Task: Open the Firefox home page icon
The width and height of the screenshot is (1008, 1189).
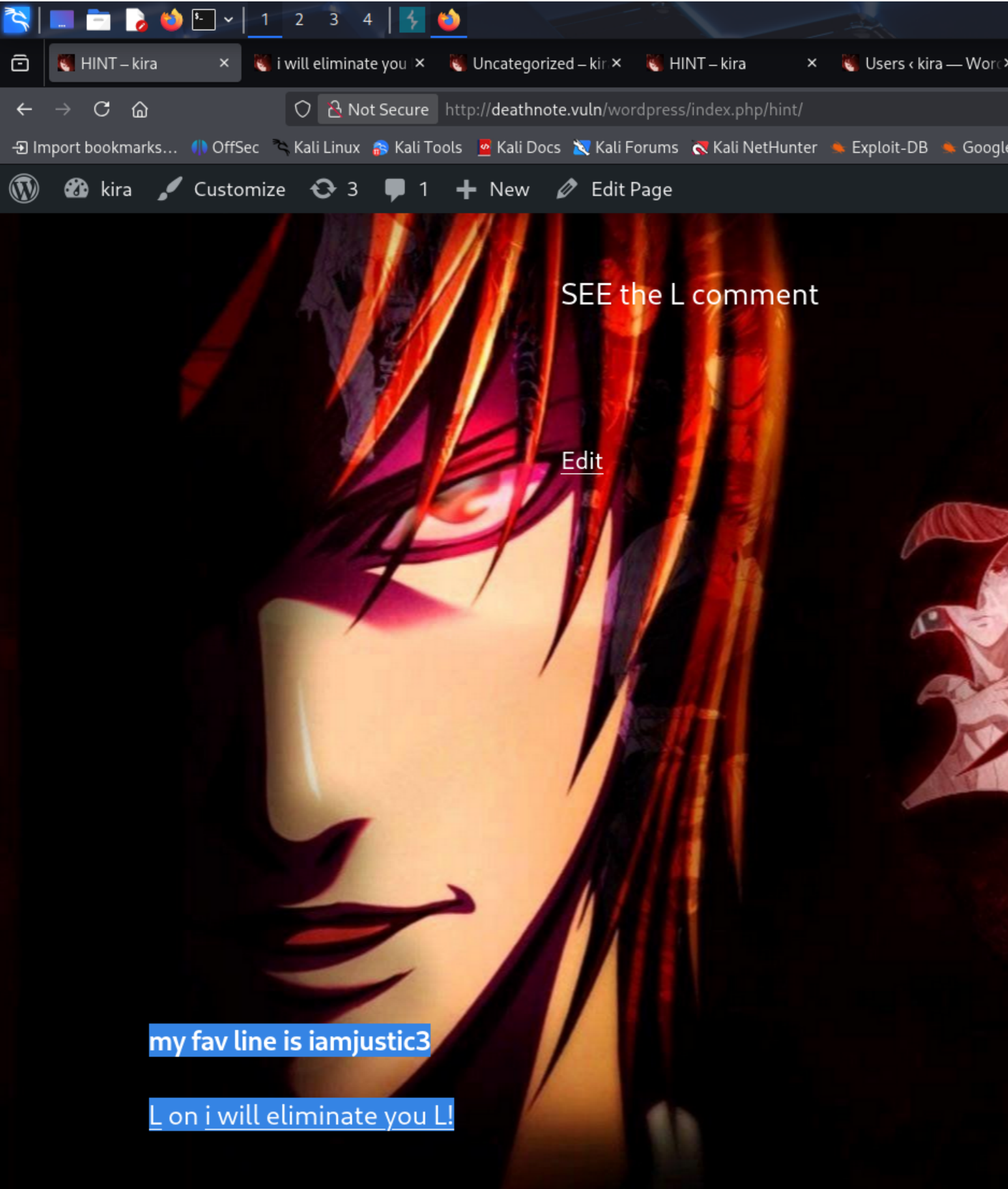Action: point(140,109)
